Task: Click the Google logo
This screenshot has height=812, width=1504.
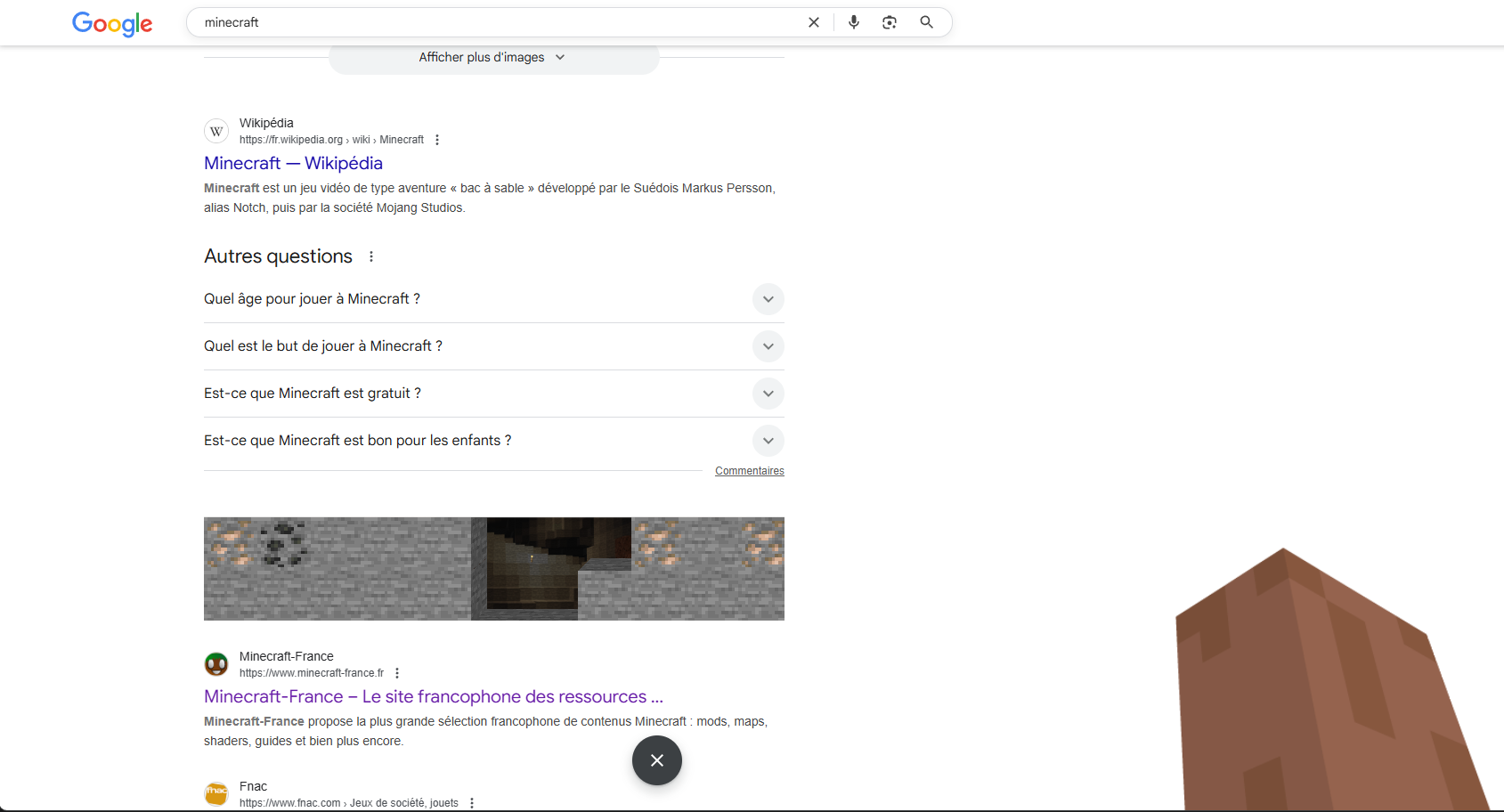Action: coord(112,23)
